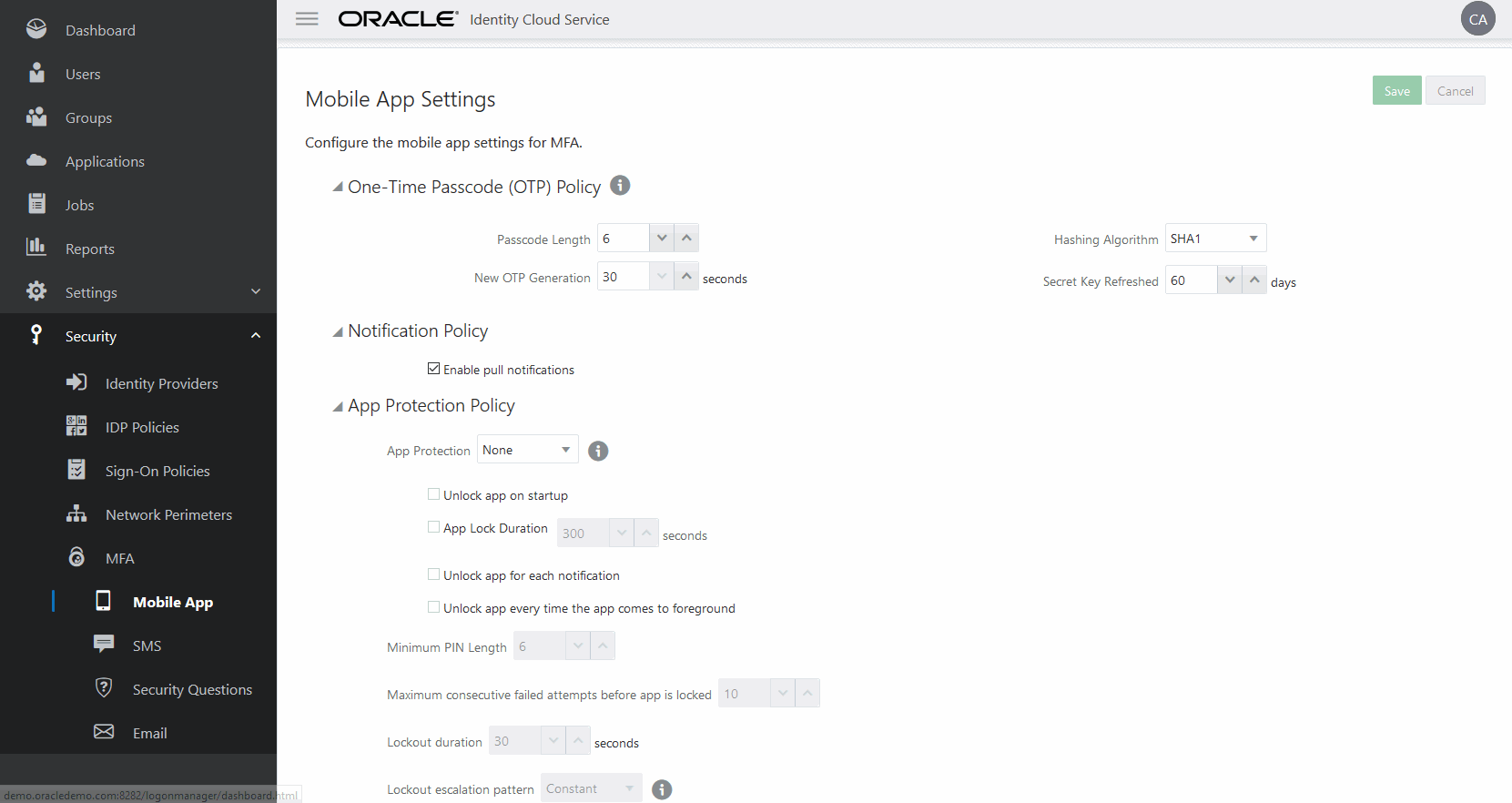
Task: Select SMS under MFA menu
Action: (x=147, y=645)
